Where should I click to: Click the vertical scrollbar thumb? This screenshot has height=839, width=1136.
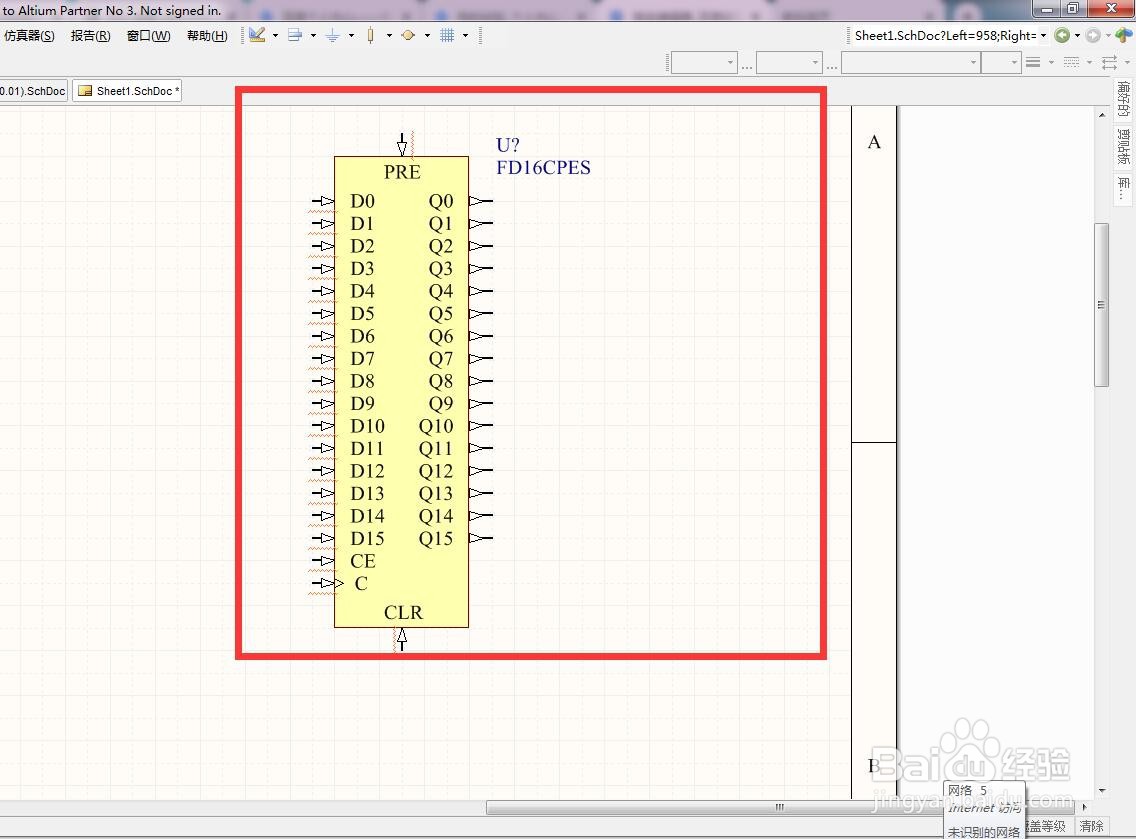tap(1101, 305)
